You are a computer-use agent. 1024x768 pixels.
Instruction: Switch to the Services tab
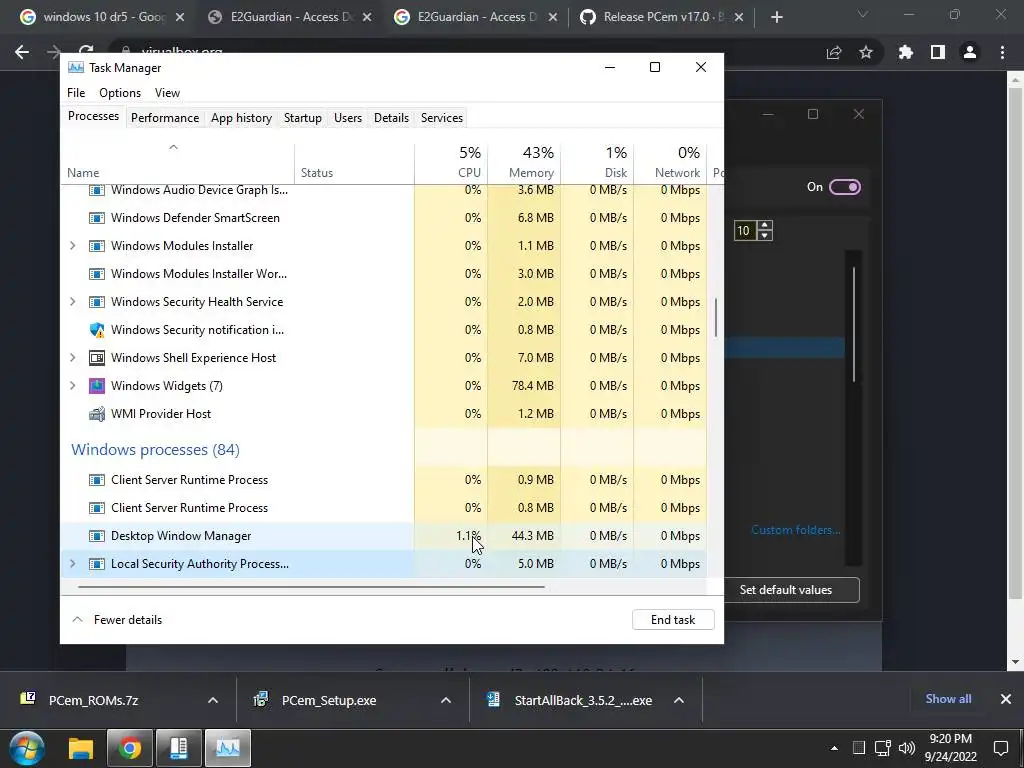(x=441, y=118)
